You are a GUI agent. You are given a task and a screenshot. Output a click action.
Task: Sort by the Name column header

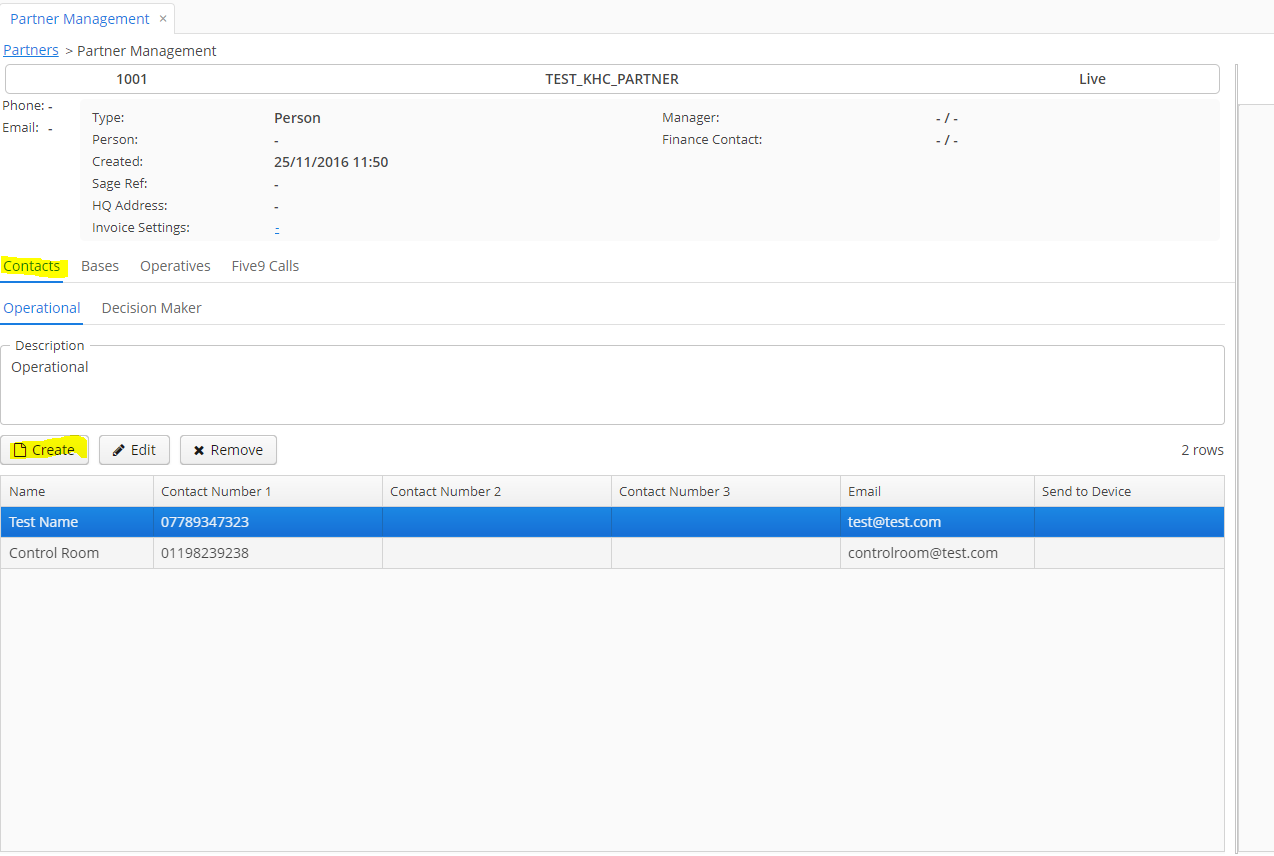pos(77,491)
